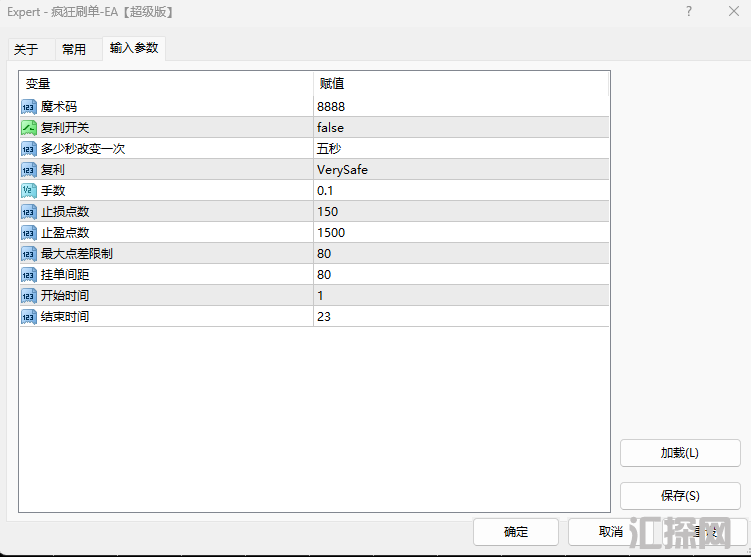
Task: Click the icon next to 手数 row
Action: [x=28, y=191]
